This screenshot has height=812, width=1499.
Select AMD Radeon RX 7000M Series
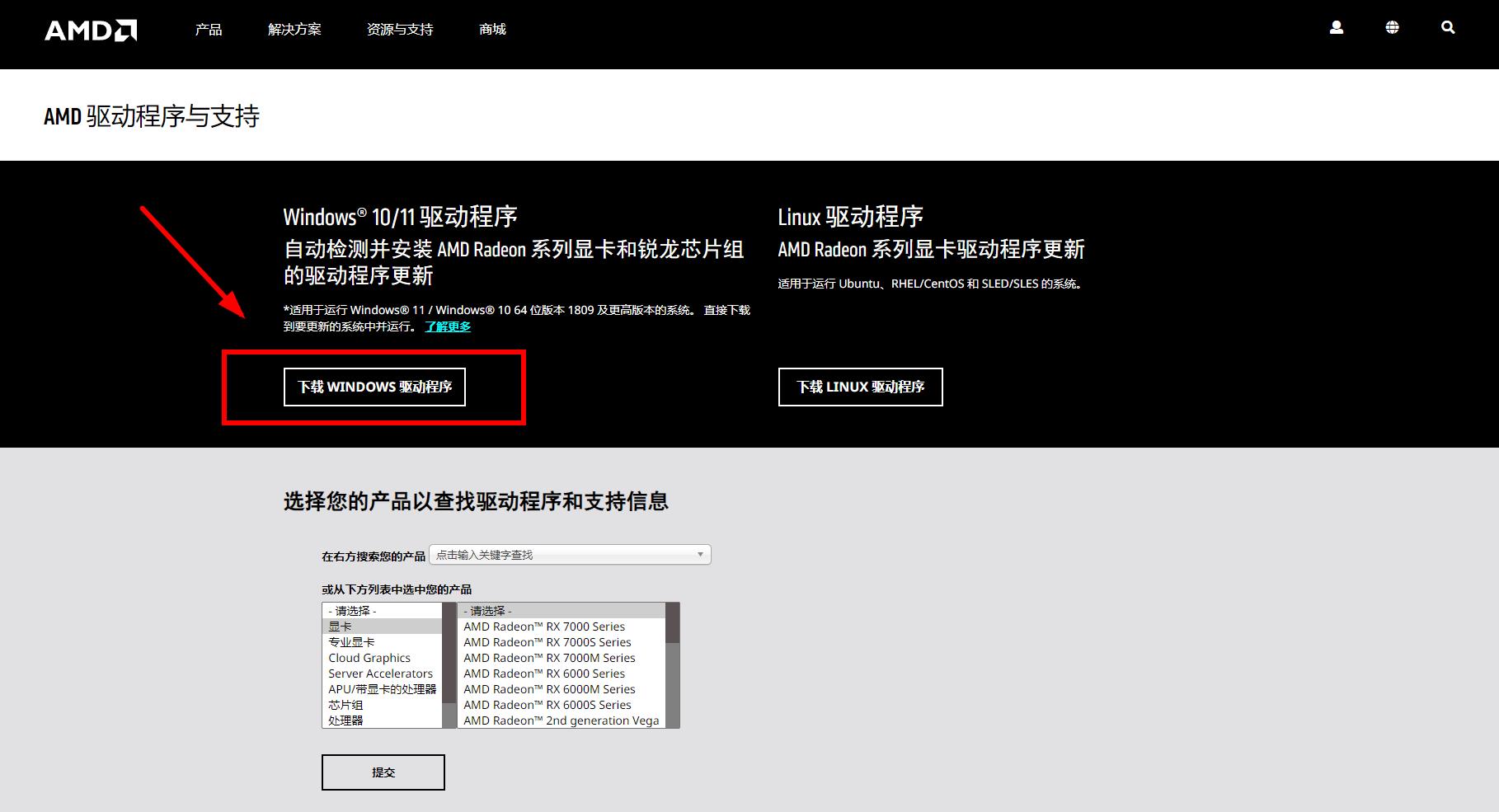561,658
